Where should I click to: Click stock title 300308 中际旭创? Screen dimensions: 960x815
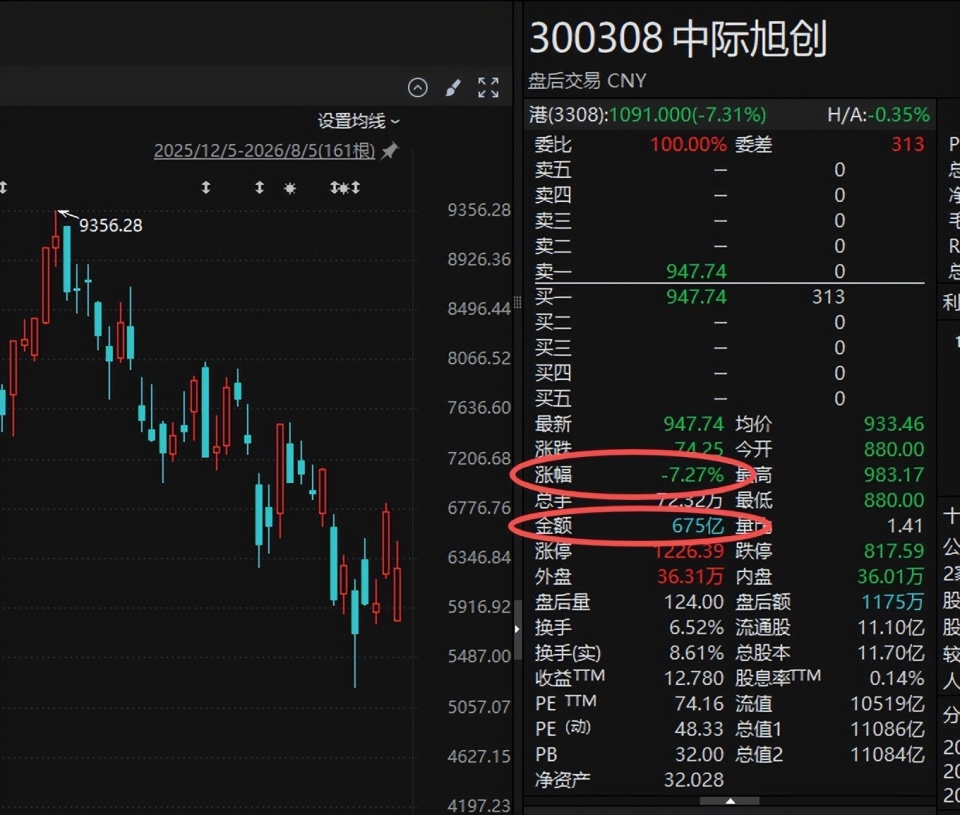pyautogui.click(x=678, y=38)
